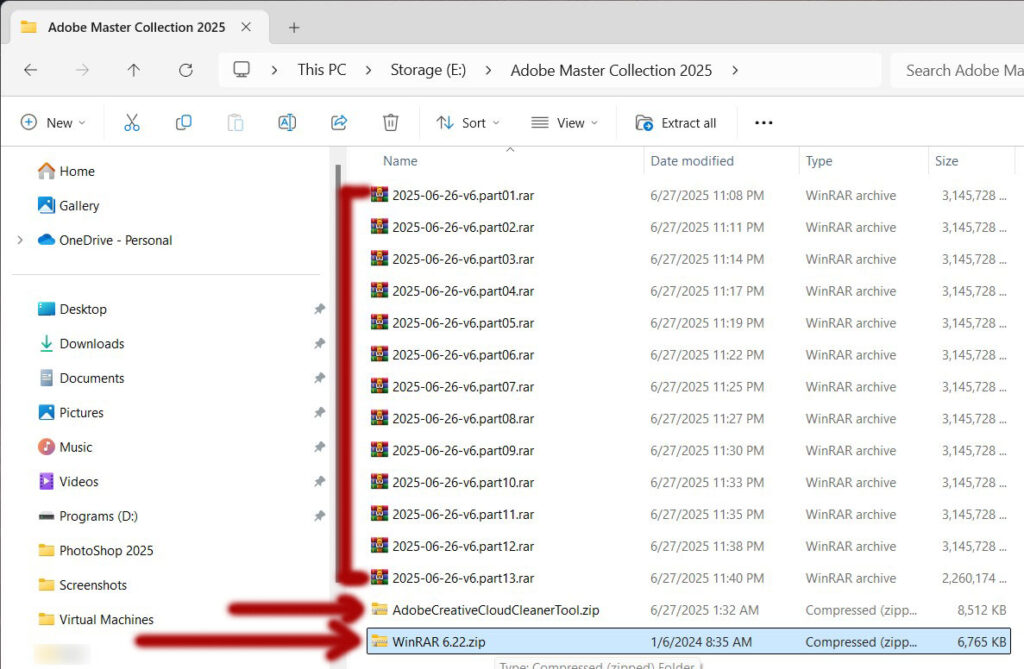
Task: Click Adobe Master Collection 2025 breadcrumb
Action: (611, 70)
